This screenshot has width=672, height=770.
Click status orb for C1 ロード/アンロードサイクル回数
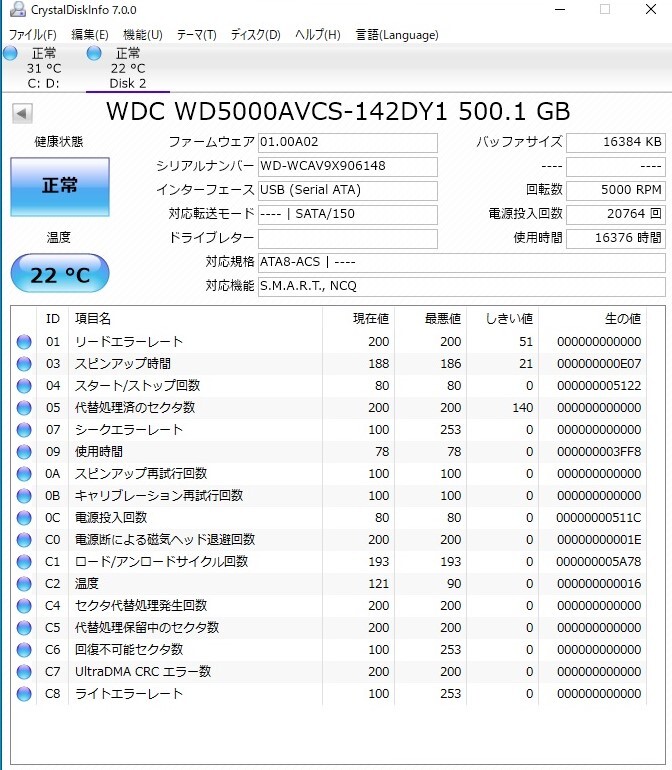click(x=24, y=562)
